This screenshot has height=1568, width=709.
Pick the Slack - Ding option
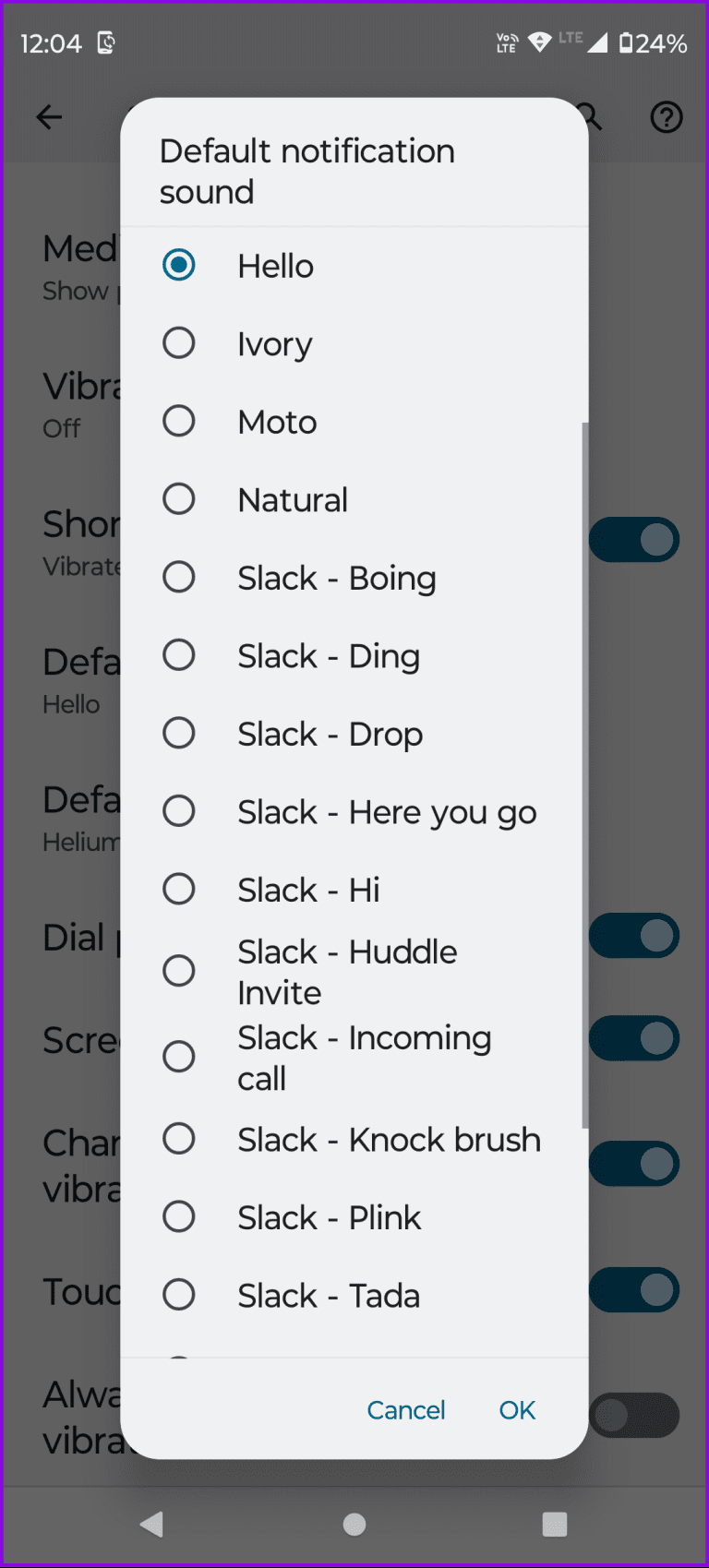(x=179, y=654)
